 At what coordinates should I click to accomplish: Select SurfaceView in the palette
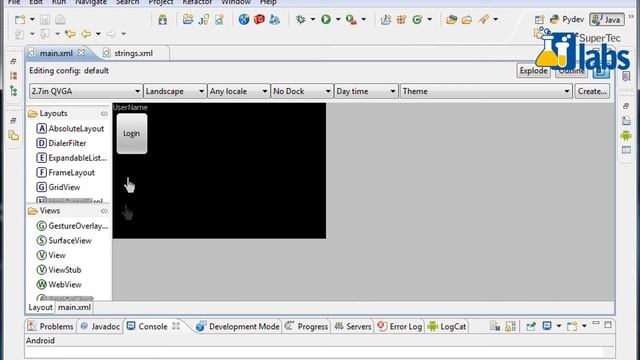pyautogui.click(x=64, y=240)
